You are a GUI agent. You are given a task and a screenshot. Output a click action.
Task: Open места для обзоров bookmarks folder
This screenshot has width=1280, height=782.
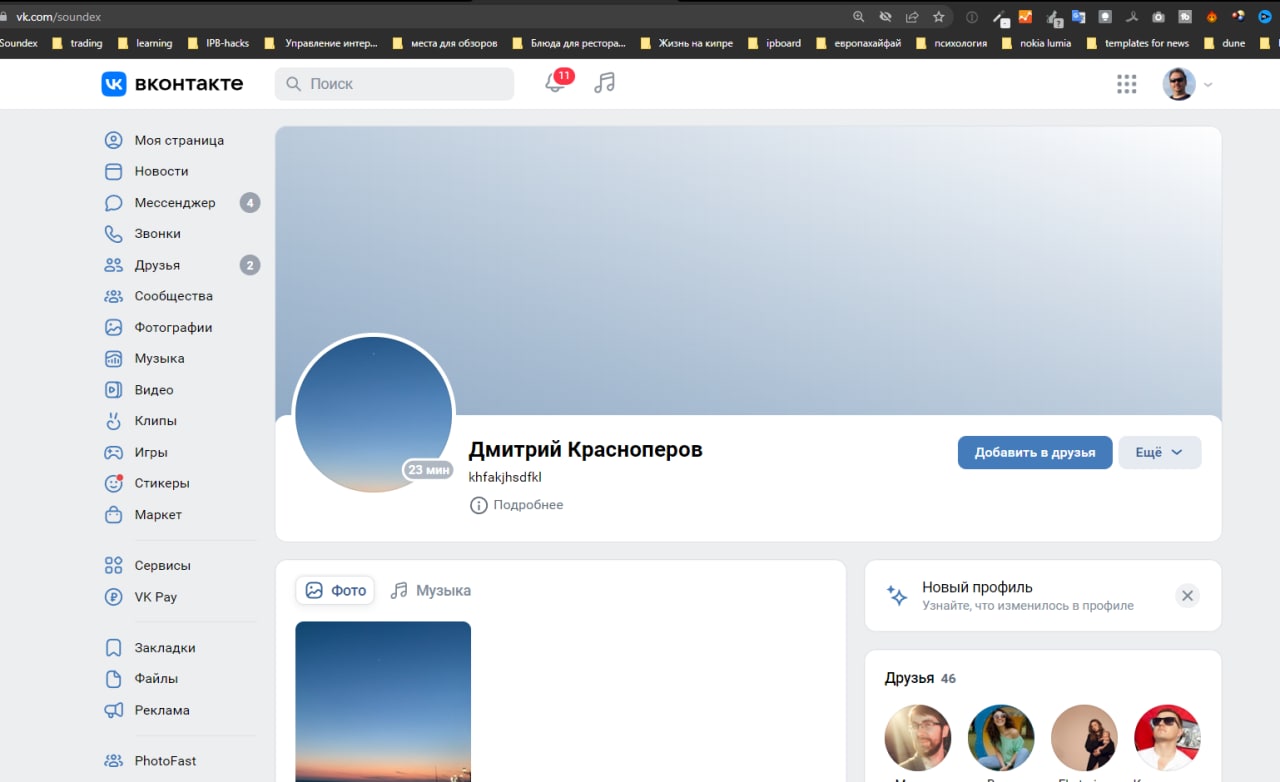(x=444, y=43)
